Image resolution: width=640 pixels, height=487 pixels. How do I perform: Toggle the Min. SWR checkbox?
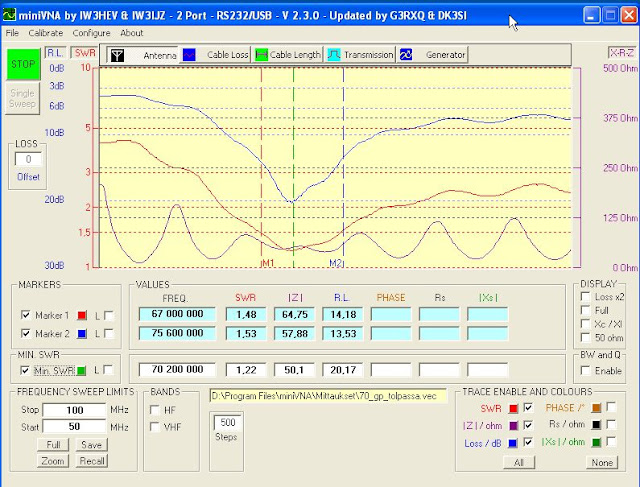[25, 370]
